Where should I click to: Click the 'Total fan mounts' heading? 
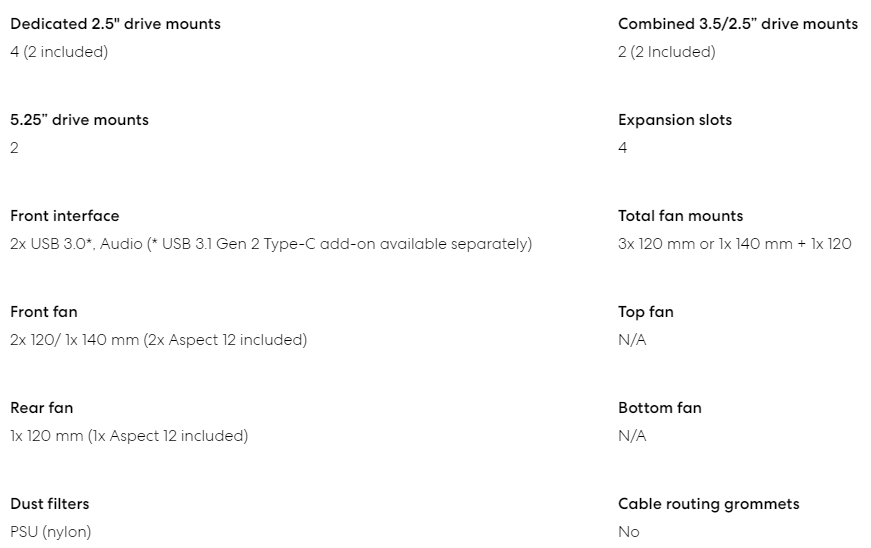(x=680, y=216)
